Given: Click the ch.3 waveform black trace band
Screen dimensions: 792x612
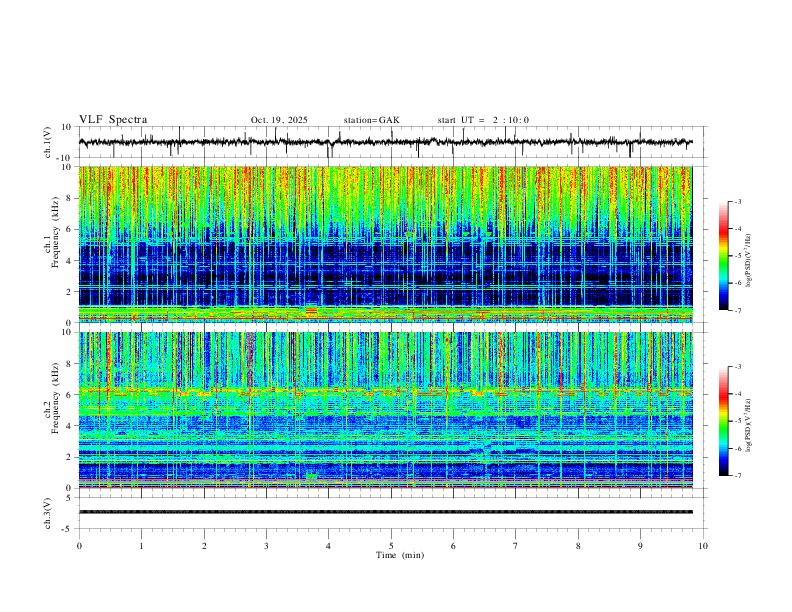Looking at the screenshot, I should (x=385, y=512).
